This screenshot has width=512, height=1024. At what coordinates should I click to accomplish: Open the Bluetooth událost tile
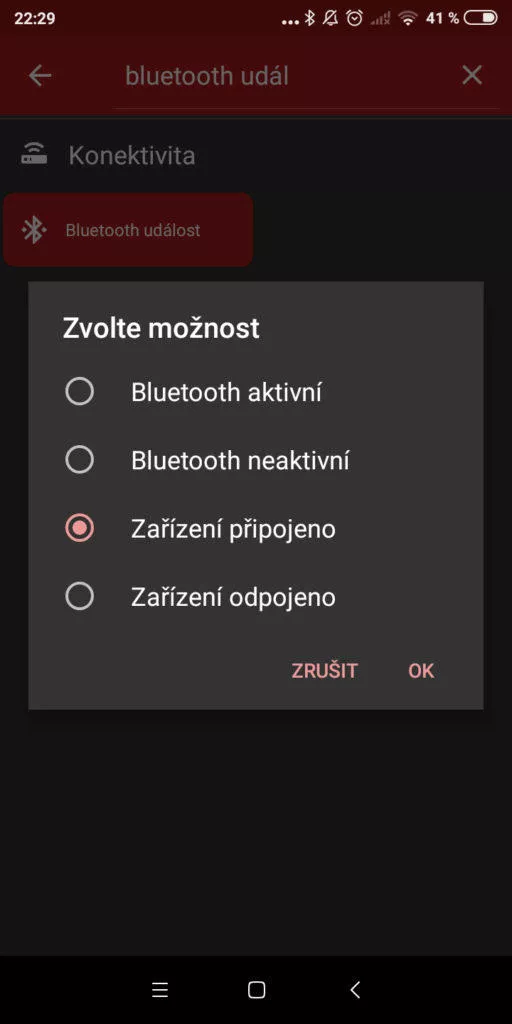pos(128,229)
